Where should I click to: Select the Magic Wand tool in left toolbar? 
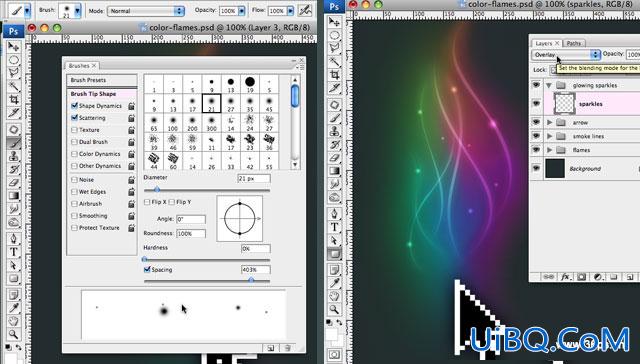point(14,86)
